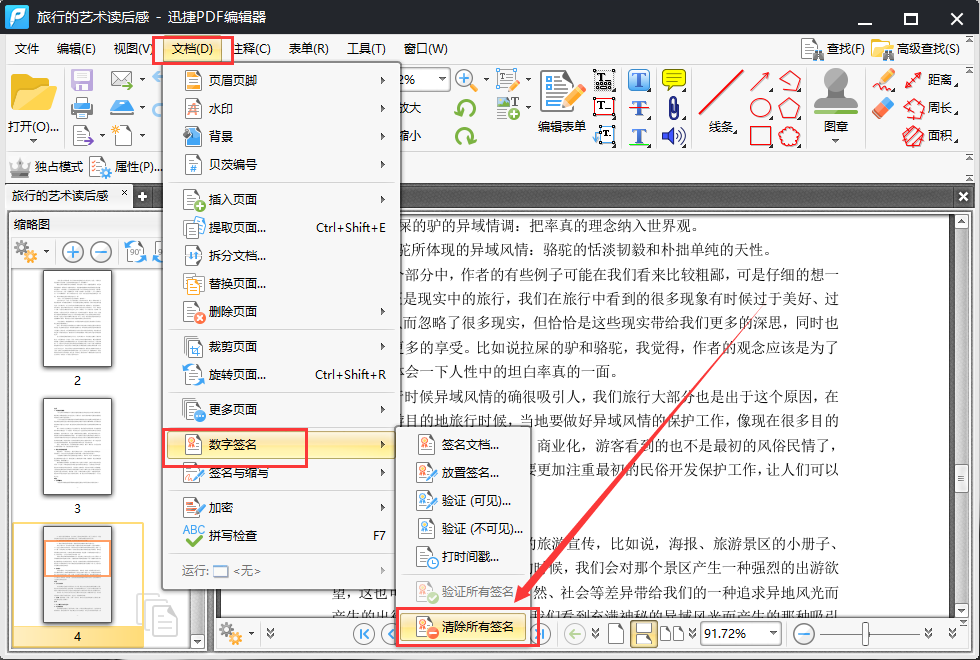Go to first page button
The width and height of the screenshot is (980, 660).
pyautogui.click(x=364, y=634)
